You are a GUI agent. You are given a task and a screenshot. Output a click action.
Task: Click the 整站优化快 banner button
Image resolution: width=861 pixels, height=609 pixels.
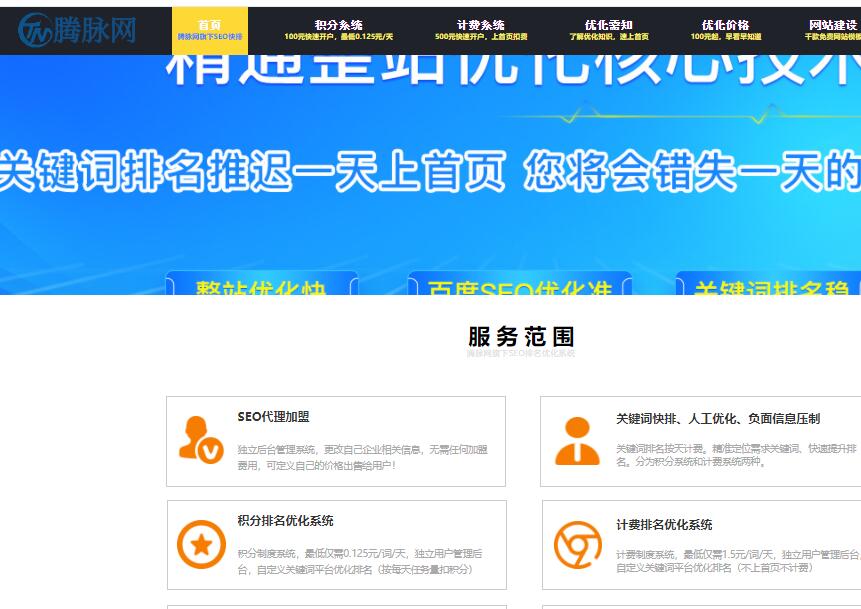coord(261,284)
